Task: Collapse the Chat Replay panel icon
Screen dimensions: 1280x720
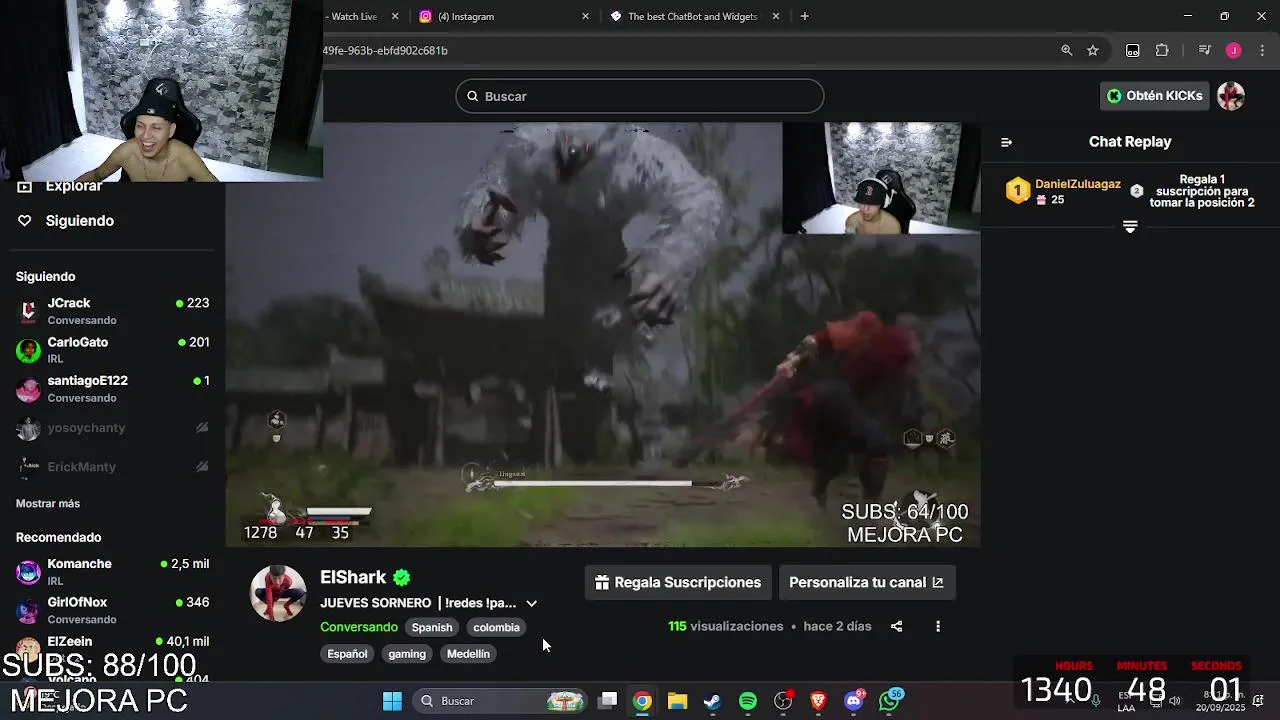Action: click(x=1006, y=142)
